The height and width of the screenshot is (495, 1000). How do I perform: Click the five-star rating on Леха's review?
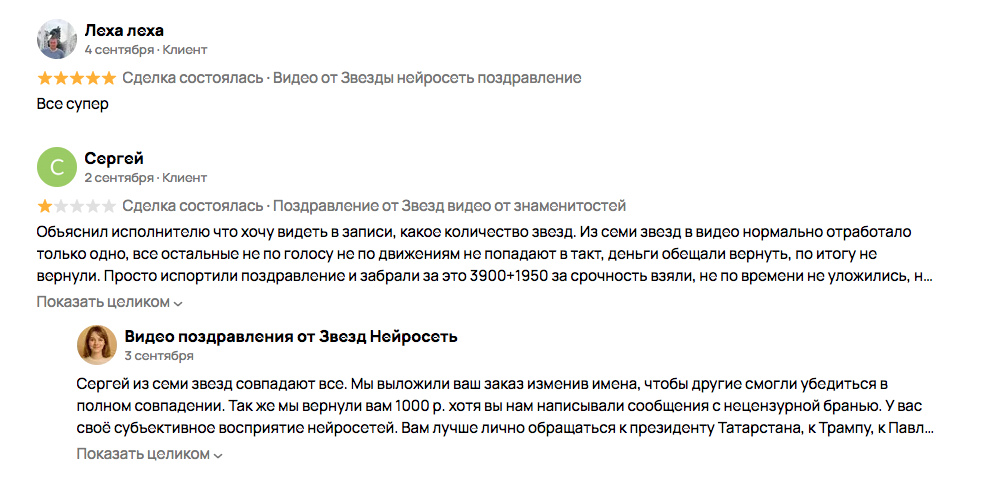tap(76, 78)
